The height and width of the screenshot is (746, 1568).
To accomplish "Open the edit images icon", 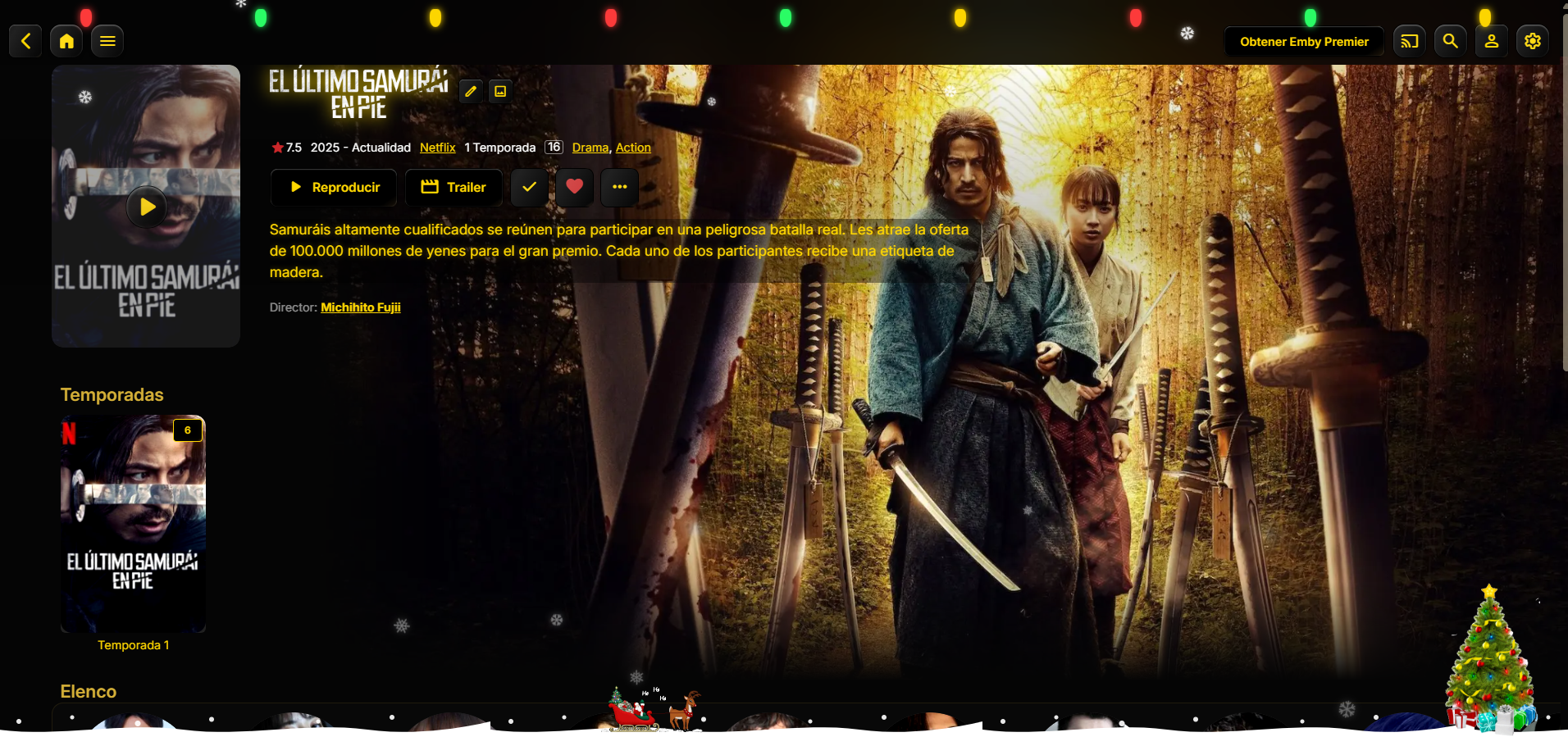I will 500,91.
